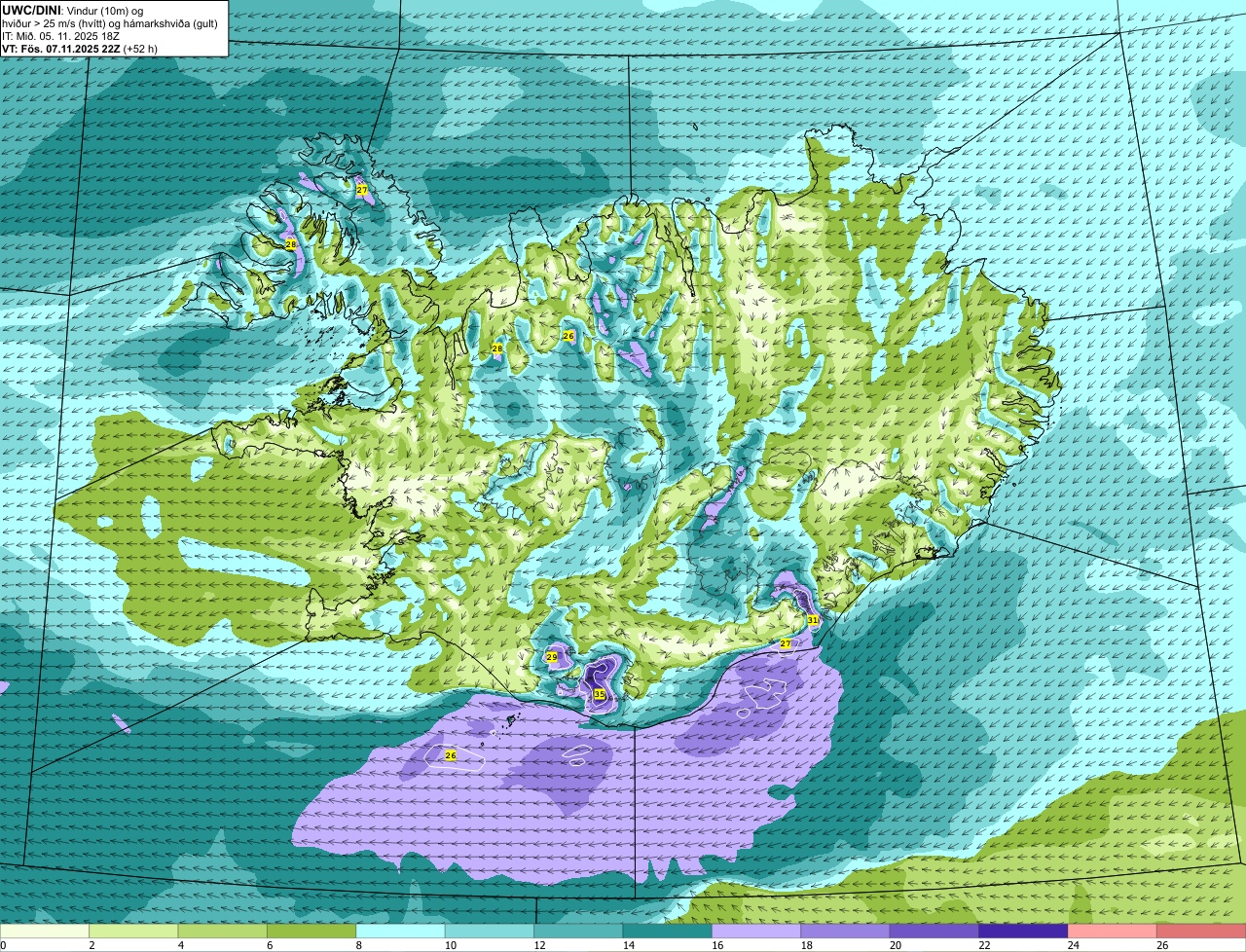The height and width of the screenshot is (952, 1246).
Task: Click the 24–26 m/s light pink legend swatch
Action: 1113,932
